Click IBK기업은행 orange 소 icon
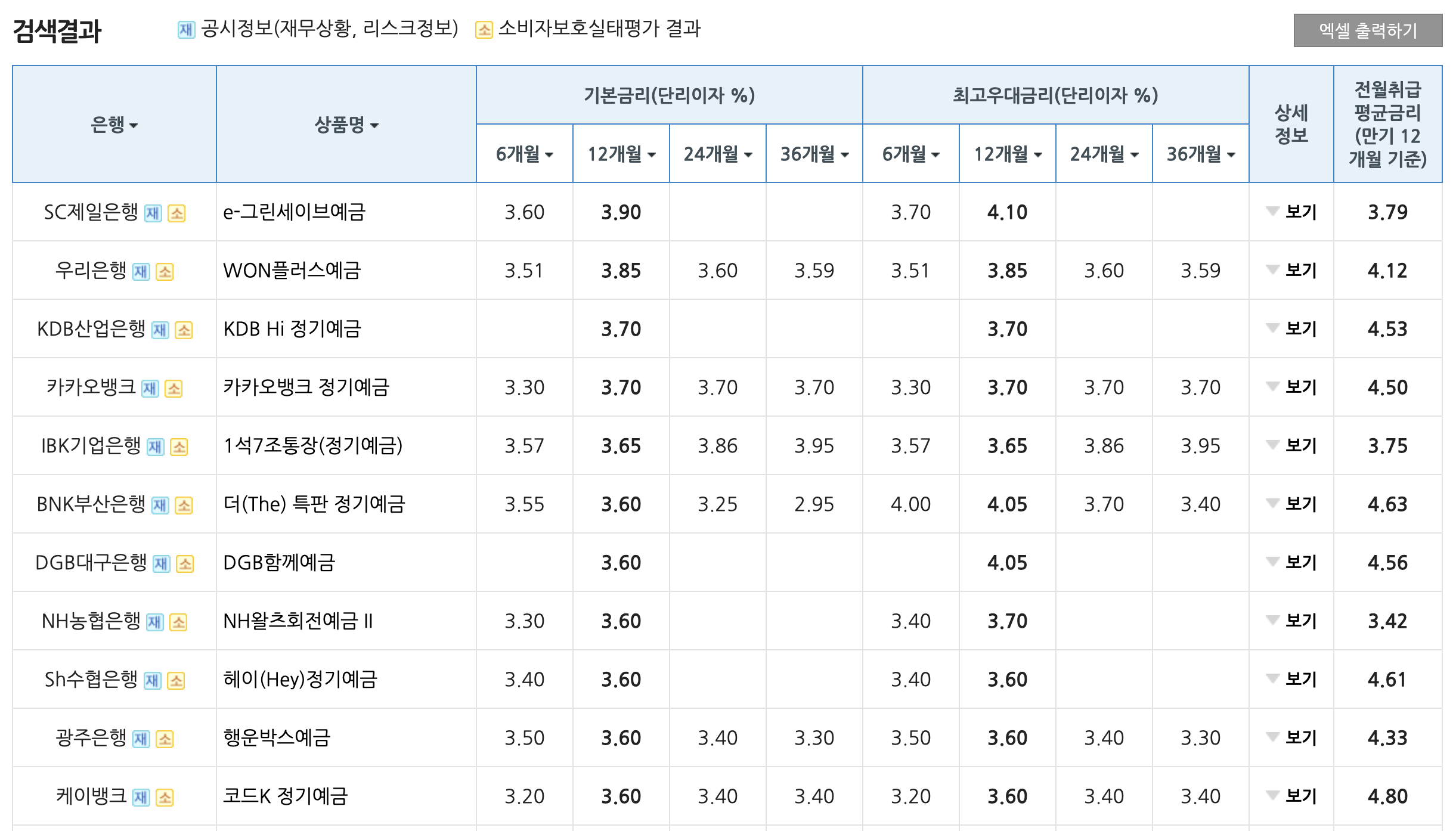Screen dimensions: 1456x831 pyautogui.click(x=179, y=447)
